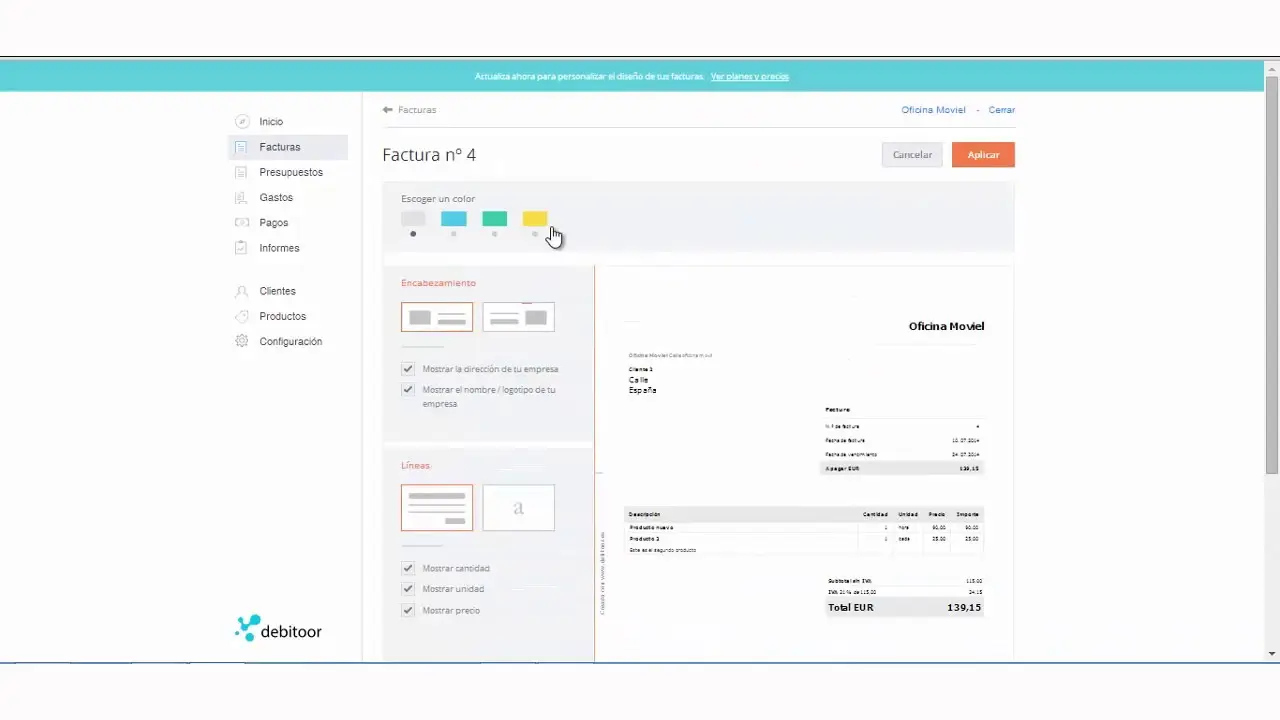Toggle Mostrar cantidad checkbox
1280x720 pixels.
(408, 568)
